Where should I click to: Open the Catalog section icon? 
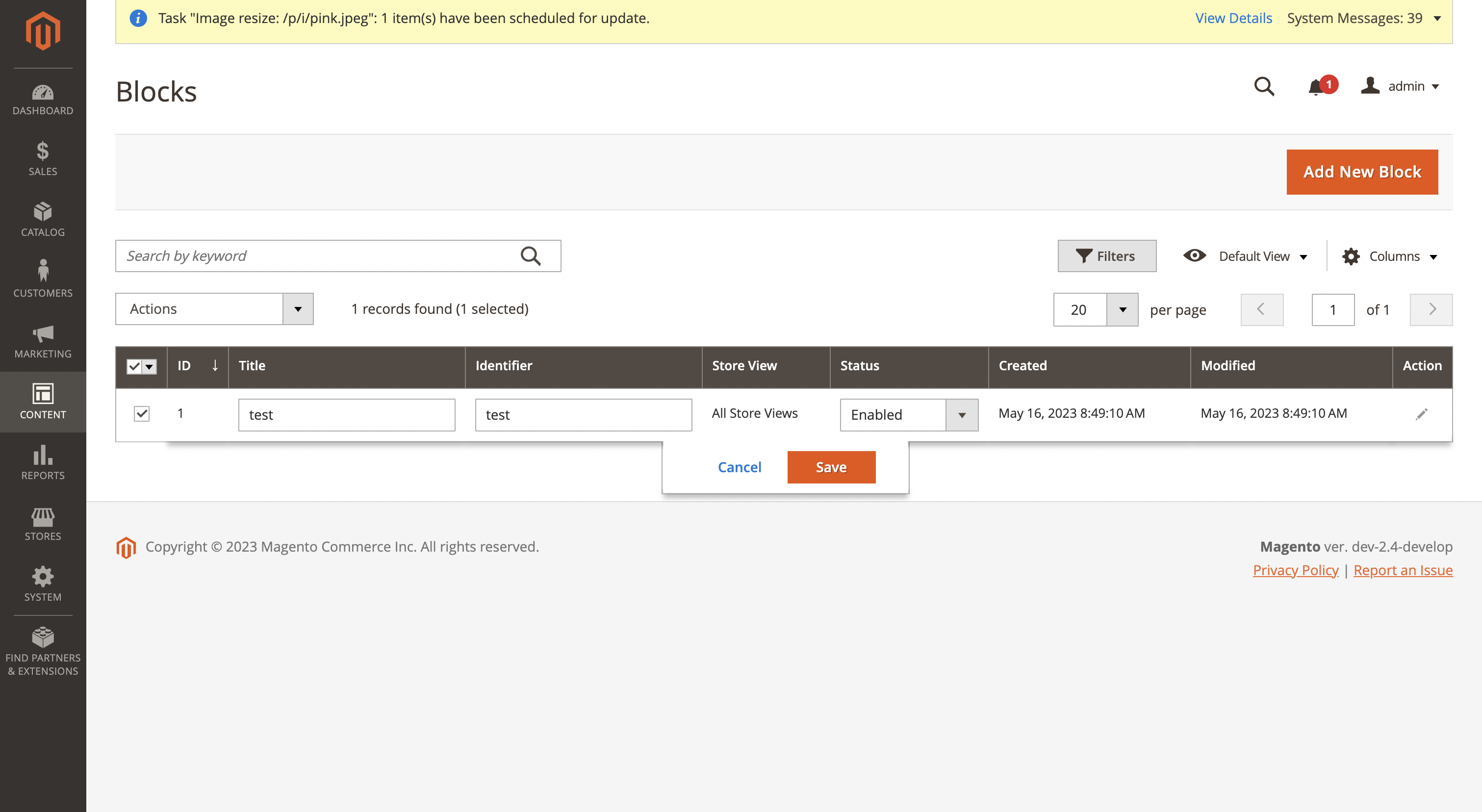click(43, 213)
